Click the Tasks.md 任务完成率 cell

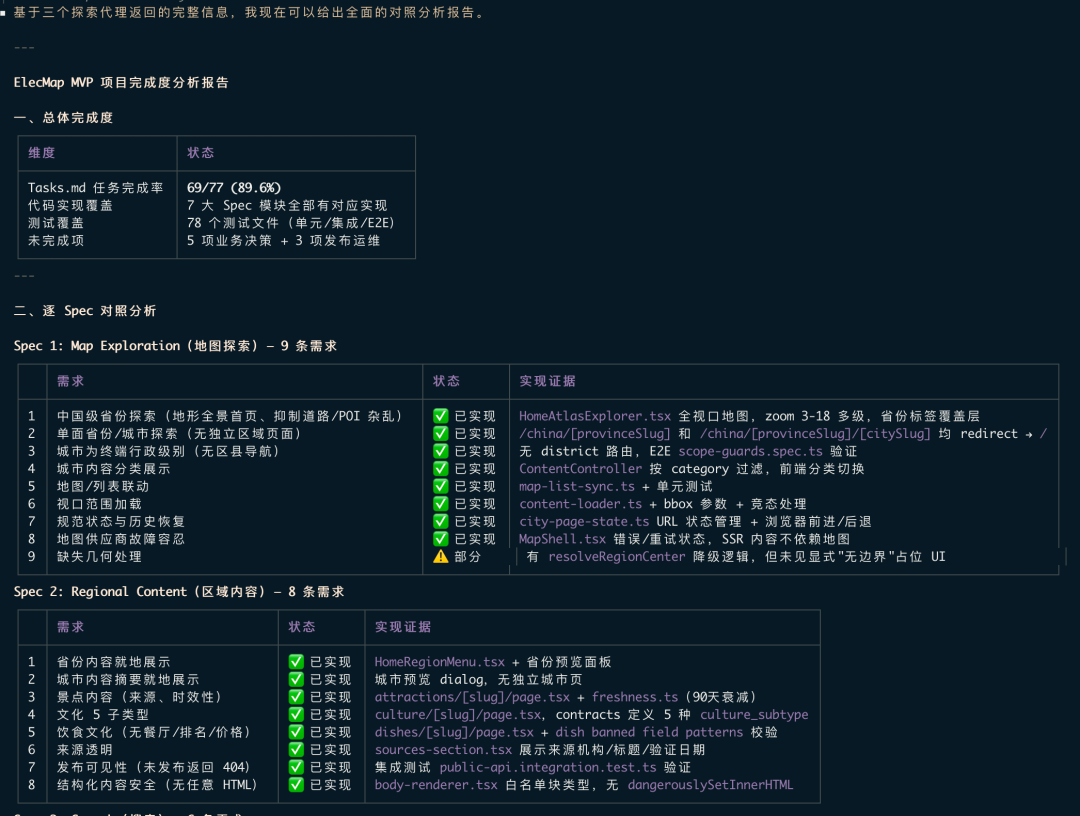pyautogui.click(x=96, y=187)
